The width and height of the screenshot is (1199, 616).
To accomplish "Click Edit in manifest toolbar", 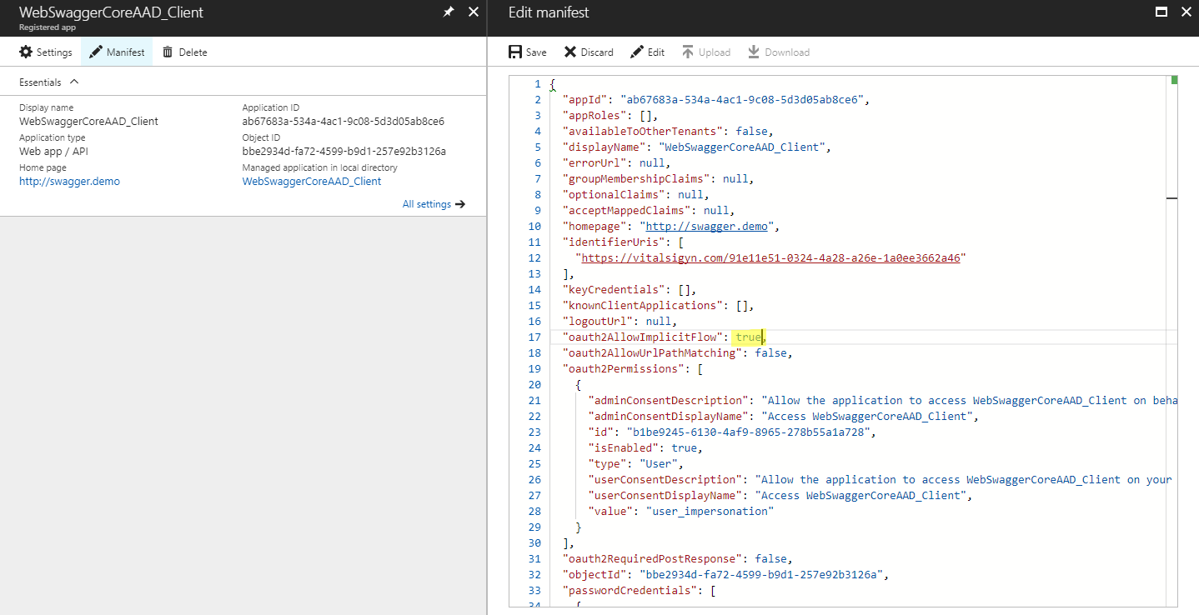I will pyautogui.click(x=647, y=52).
